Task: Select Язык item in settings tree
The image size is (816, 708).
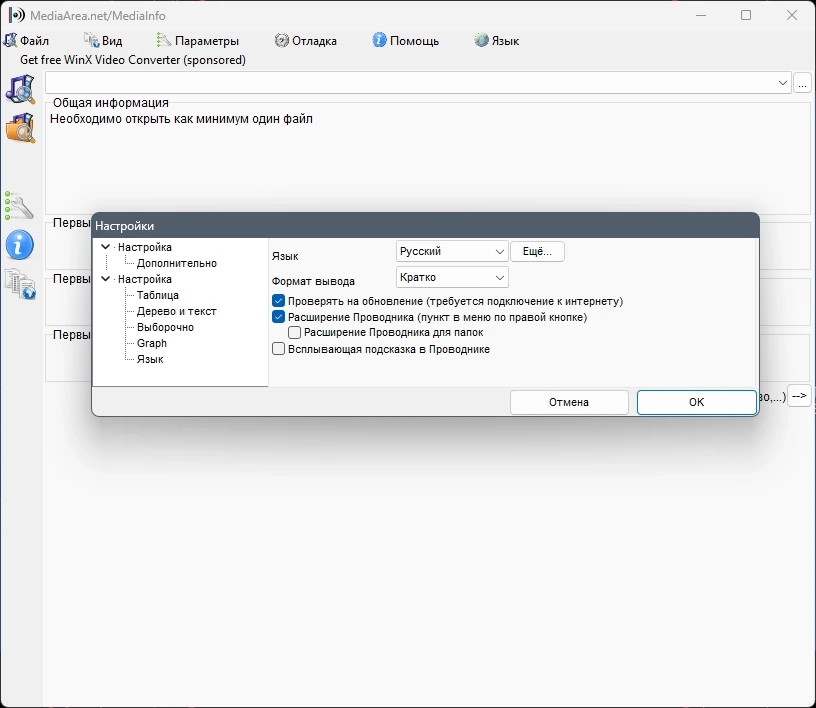Action: [x=150, y=360]
